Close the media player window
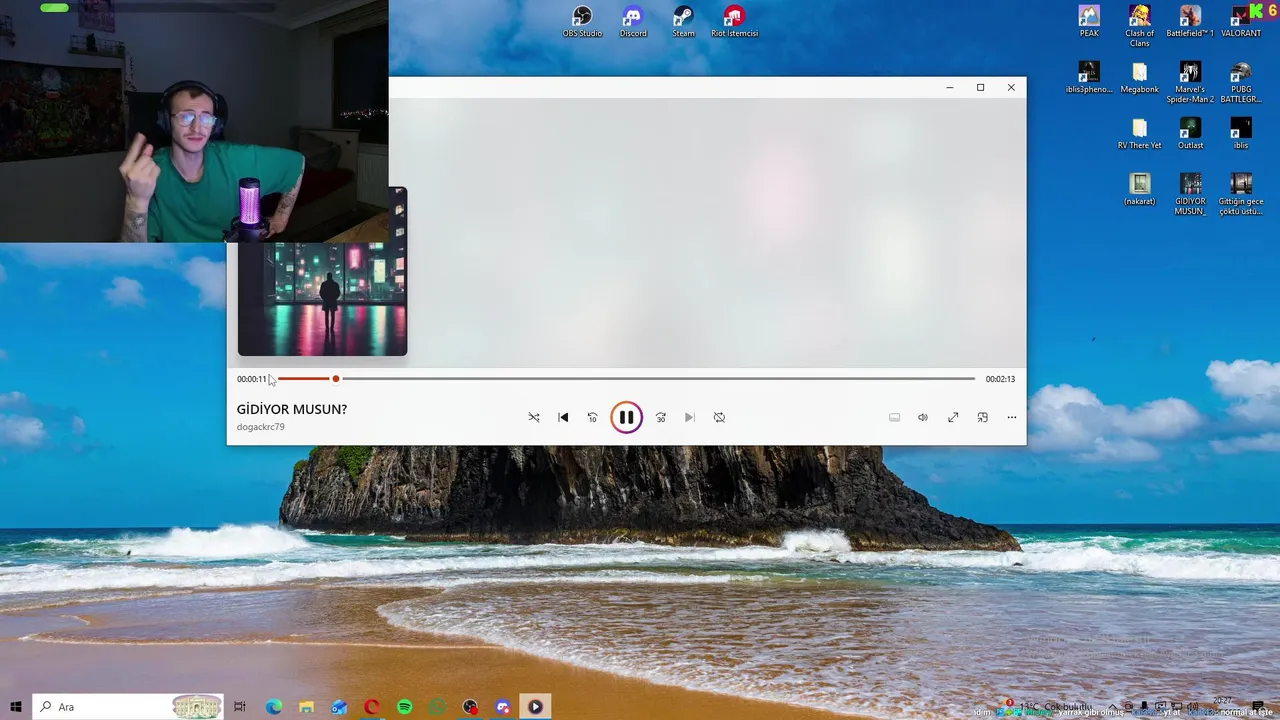Viewport: 1280px width, 720px height. [x=1011, y=88]
